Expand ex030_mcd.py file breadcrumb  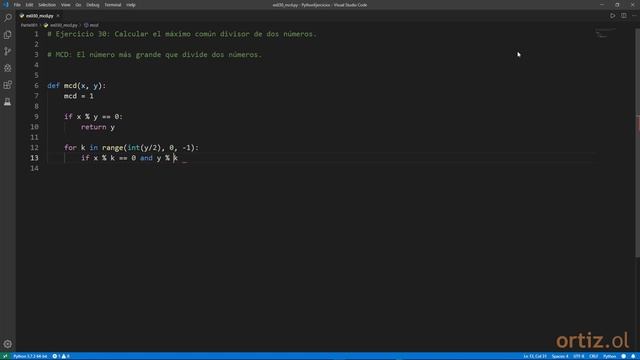tap(61, 25)
